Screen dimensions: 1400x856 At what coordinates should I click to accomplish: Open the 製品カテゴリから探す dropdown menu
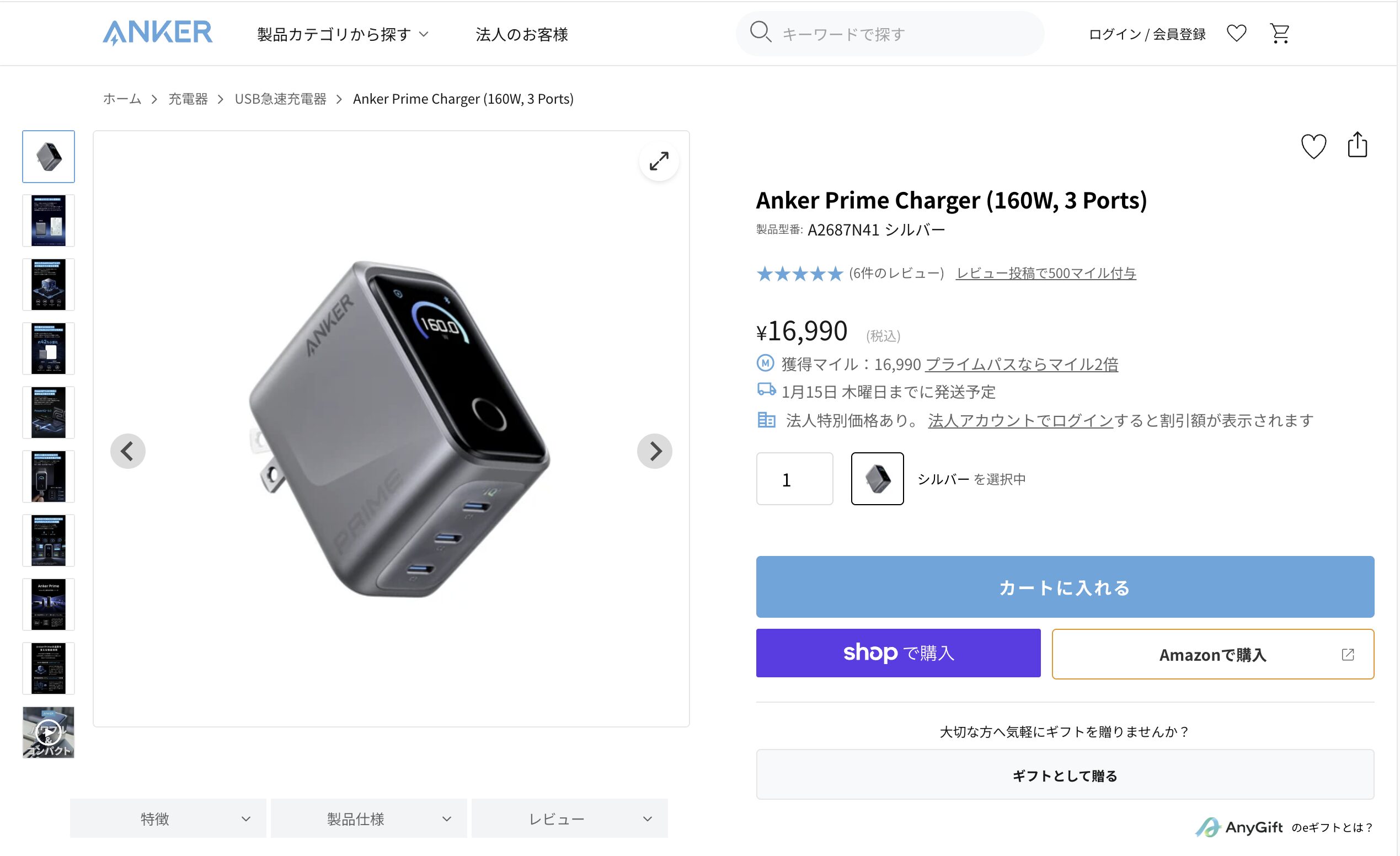(x=343, y=35)
